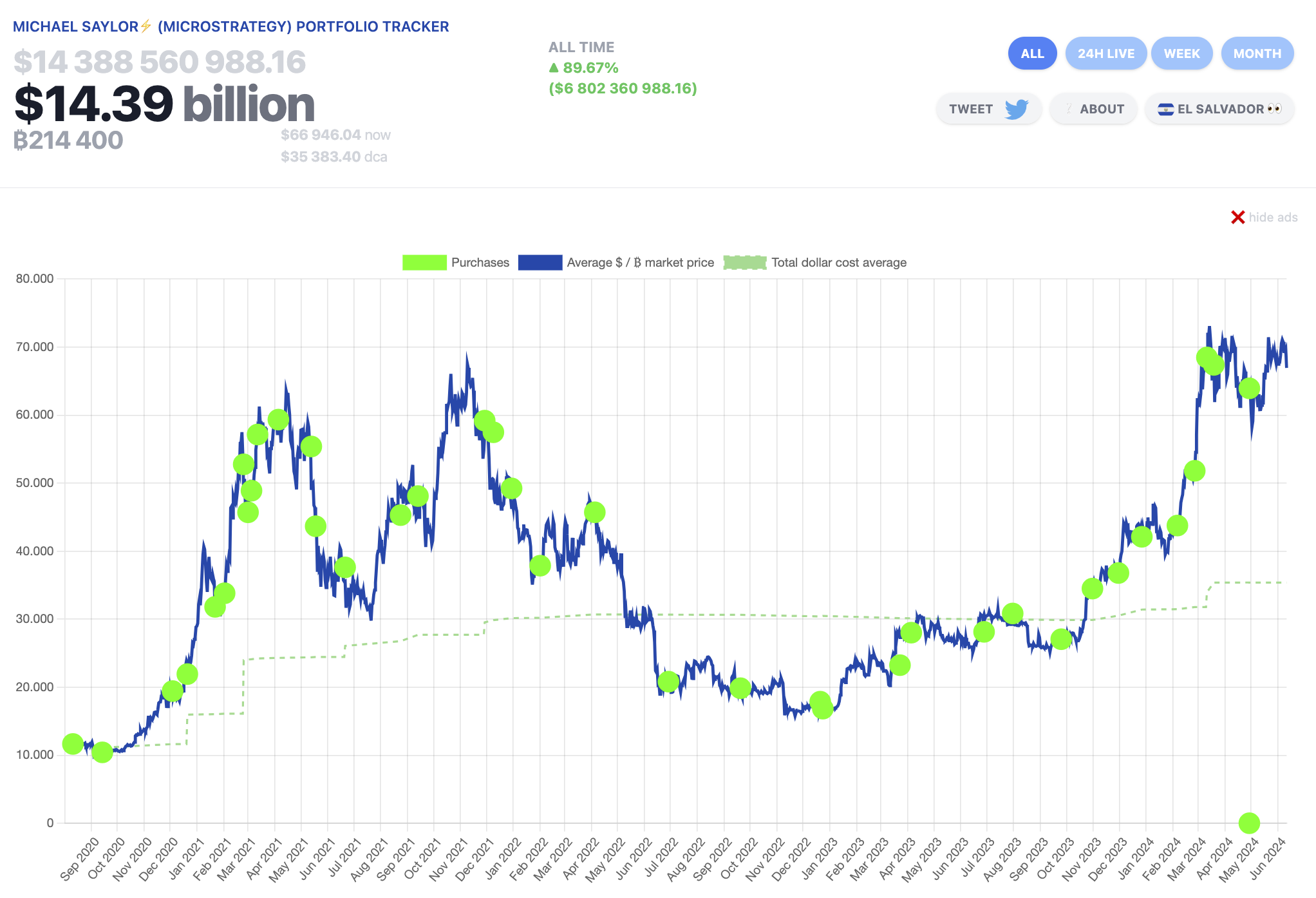Screen dimensions: 1316x898
Task: Toggle Total dollar cost average swatch
Action: coord(745,262)
